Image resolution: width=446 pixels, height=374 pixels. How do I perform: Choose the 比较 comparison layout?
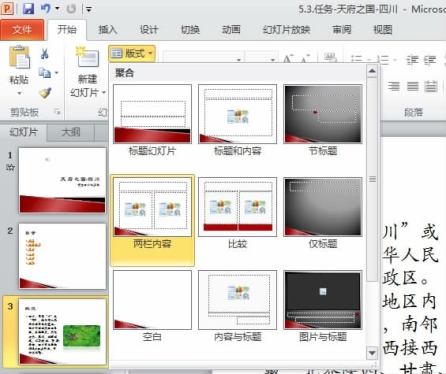click(237, 213)
